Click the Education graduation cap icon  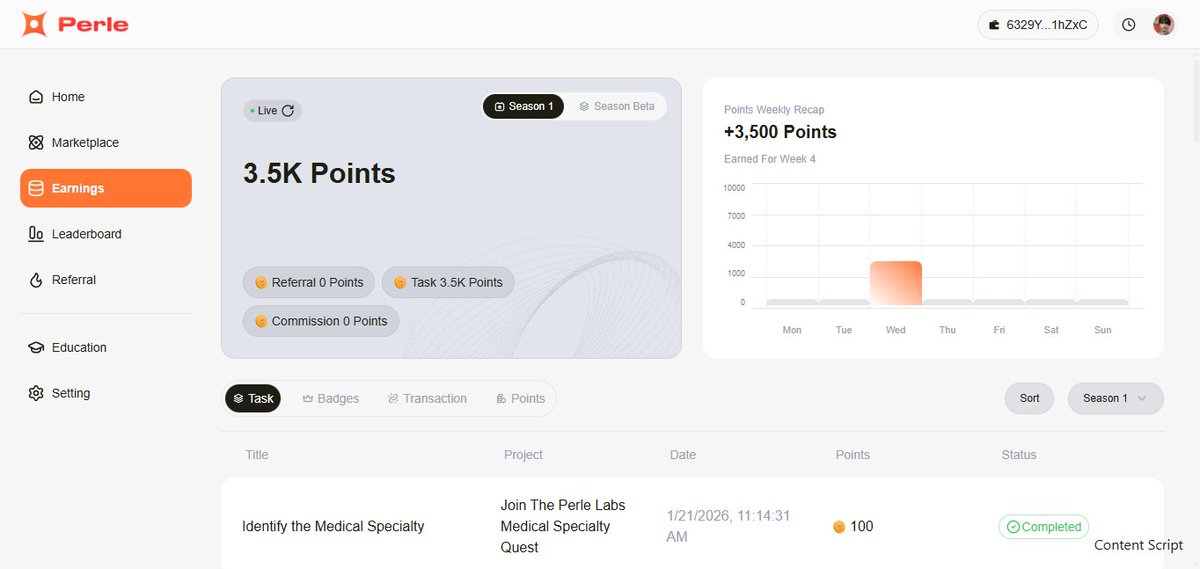(x=36, y=348)
